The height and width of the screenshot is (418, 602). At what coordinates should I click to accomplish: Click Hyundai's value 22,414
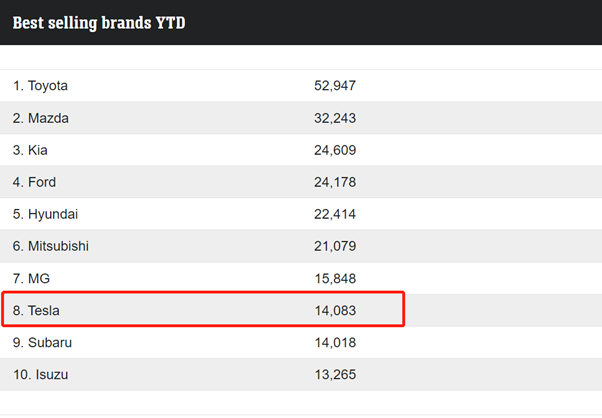pyautogui.click(x=335, y=214)
